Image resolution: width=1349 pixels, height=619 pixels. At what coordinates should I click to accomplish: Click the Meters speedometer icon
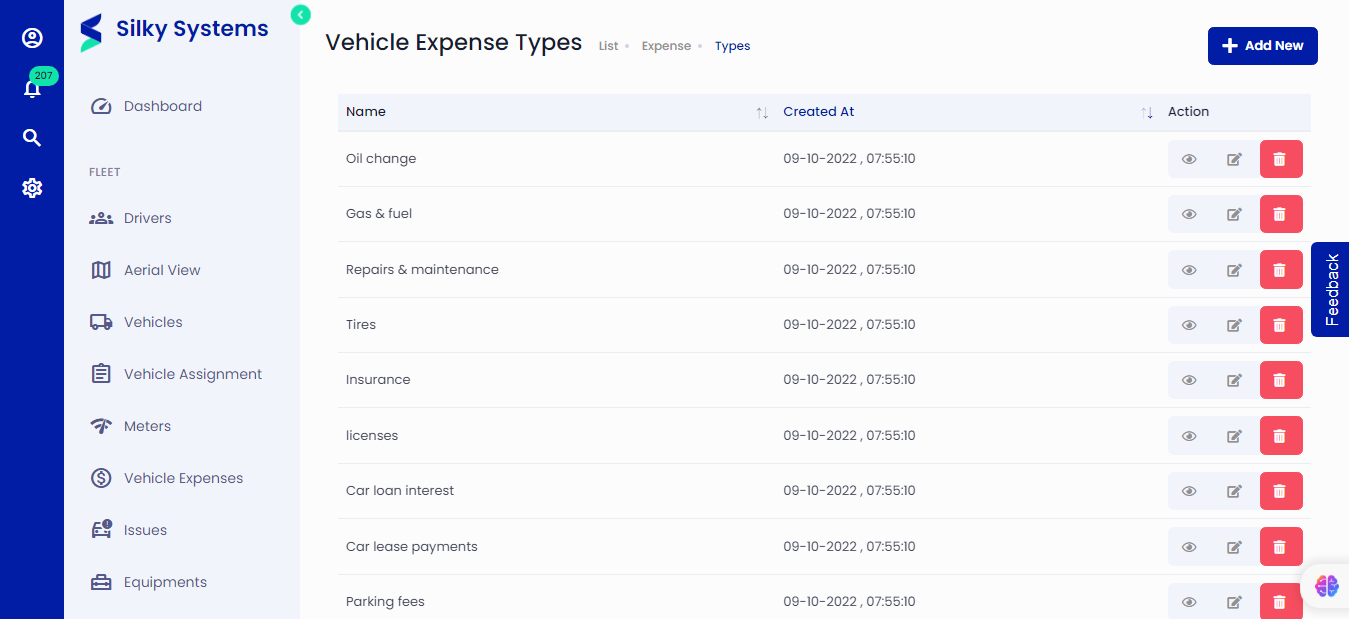tap(101, 425)
